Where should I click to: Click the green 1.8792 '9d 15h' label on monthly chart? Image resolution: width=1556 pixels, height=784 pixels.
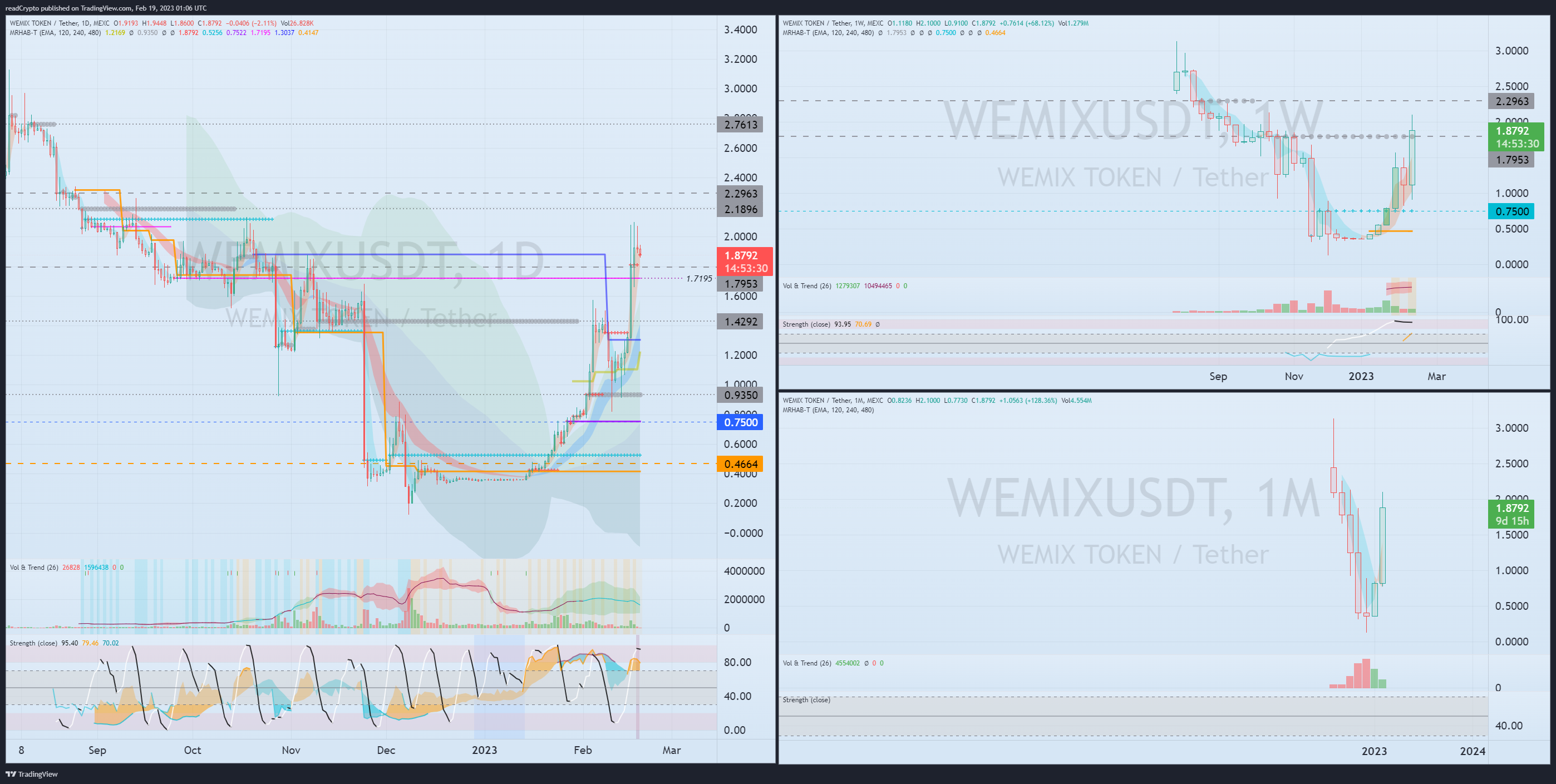(x=1511, y=514)
